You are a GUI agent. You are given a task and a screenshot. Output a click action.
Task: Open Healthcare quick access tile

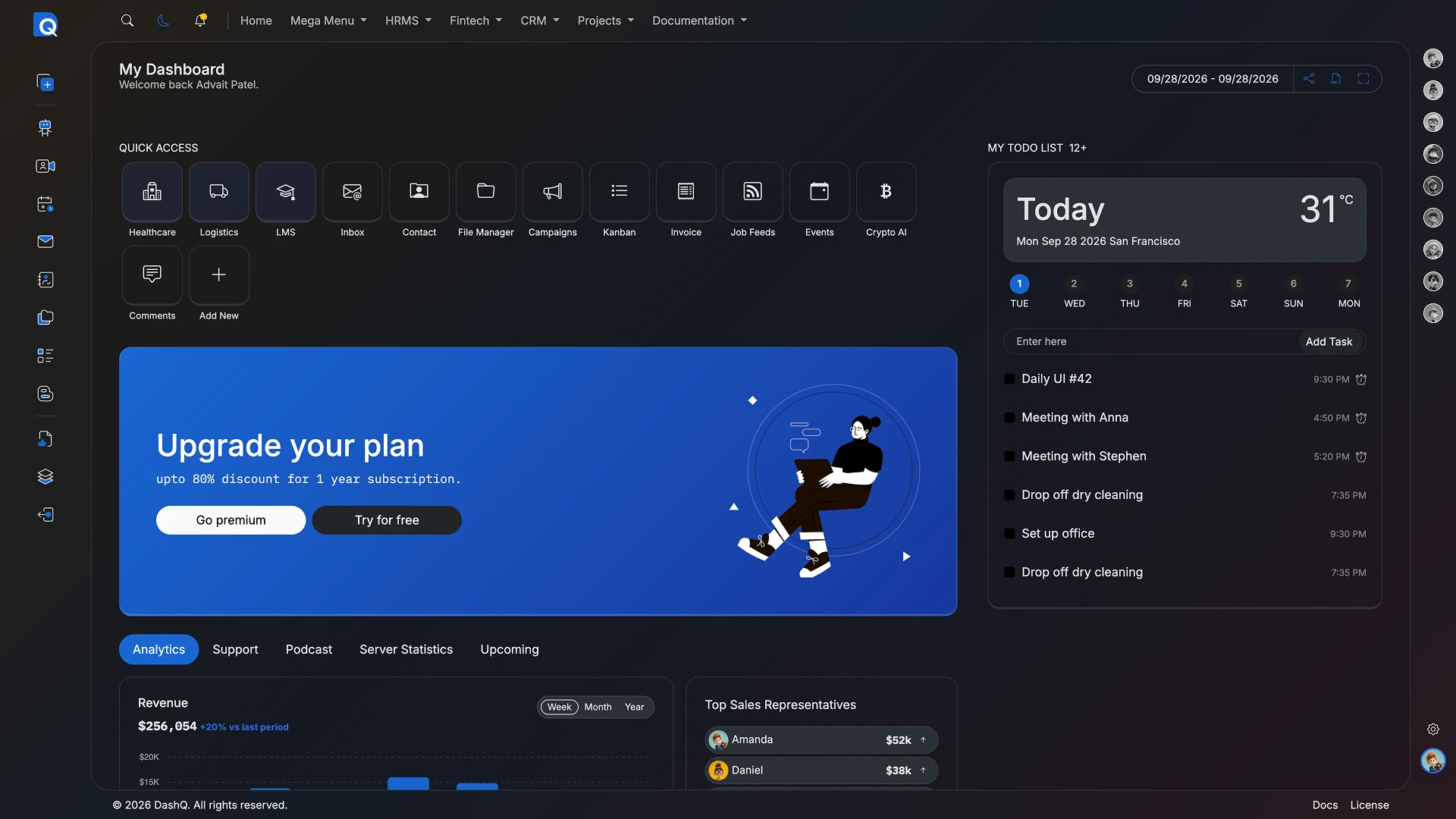(x=152, y=192)
